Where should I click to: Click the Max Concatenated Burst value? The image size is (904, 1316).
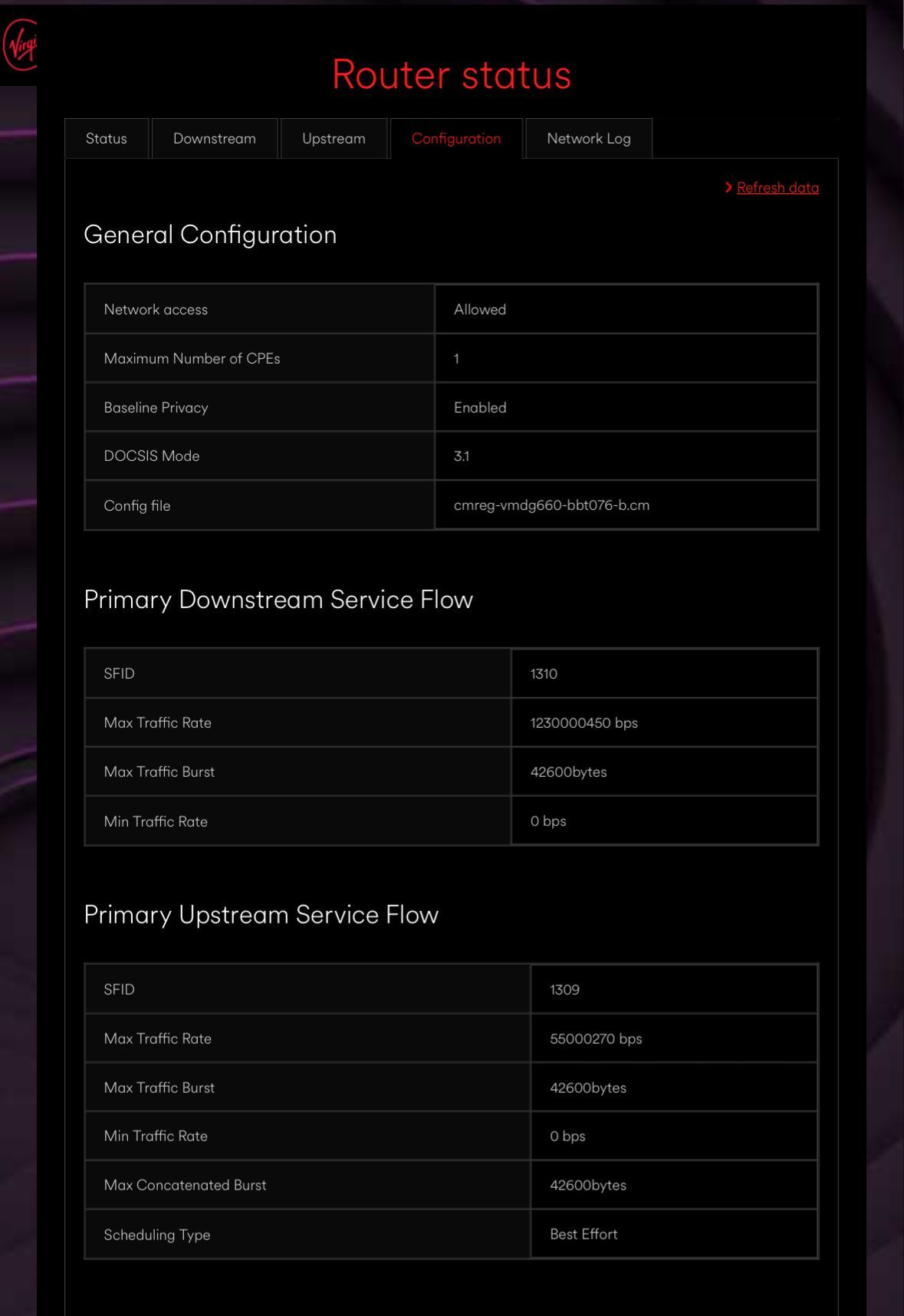[x=588, y=1186]
